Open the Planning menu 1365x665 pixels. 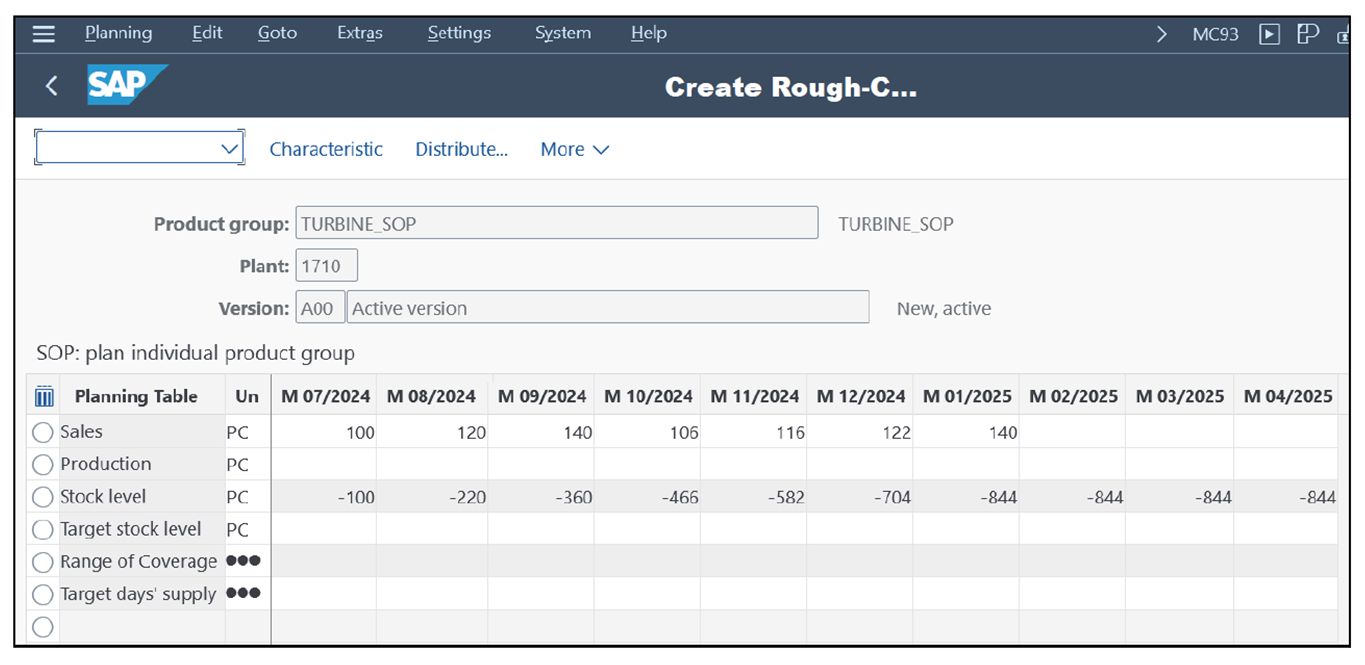118,33
